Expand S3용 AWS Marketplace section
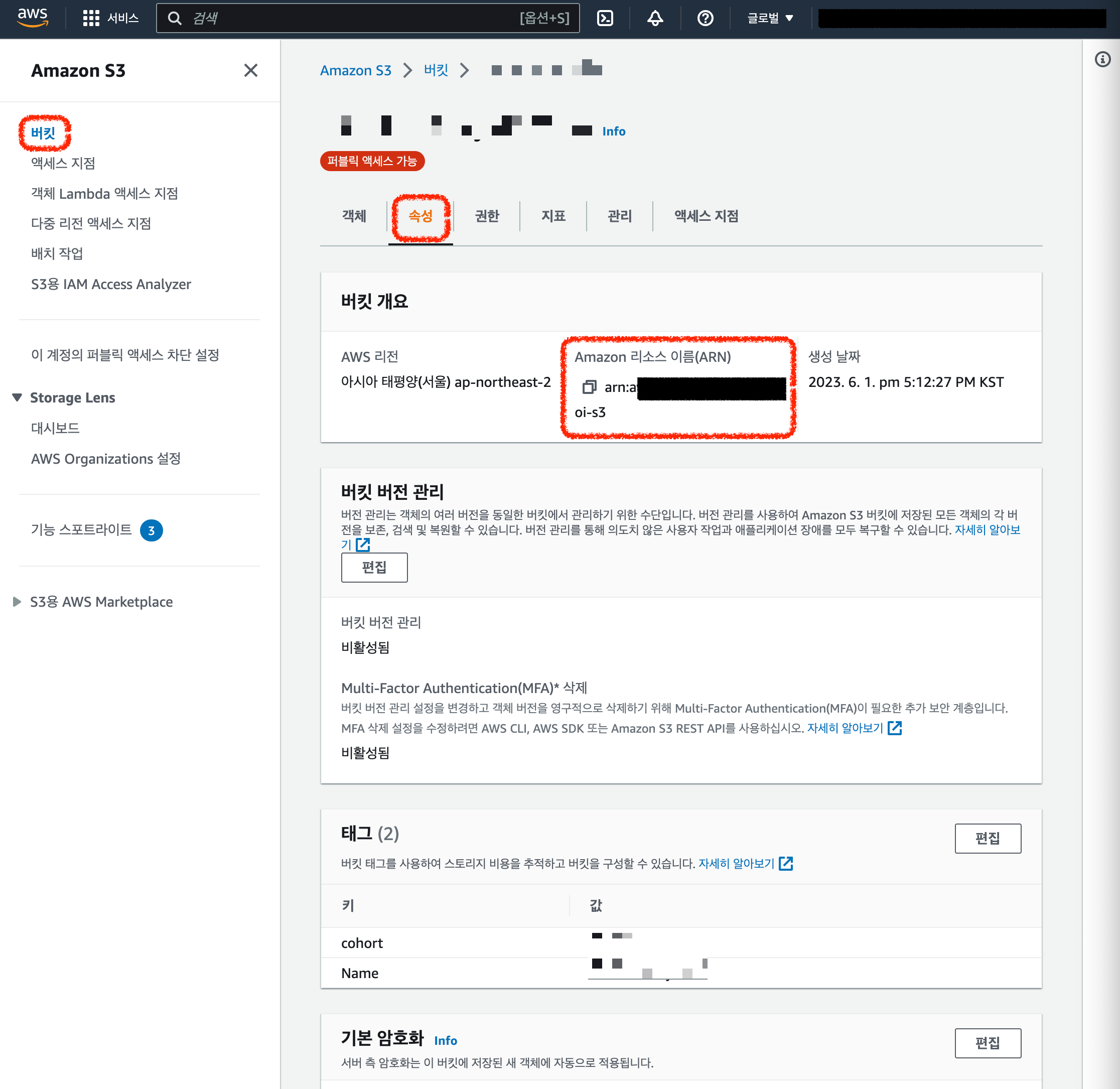The image size is (1120, 1089). (17, 602)
